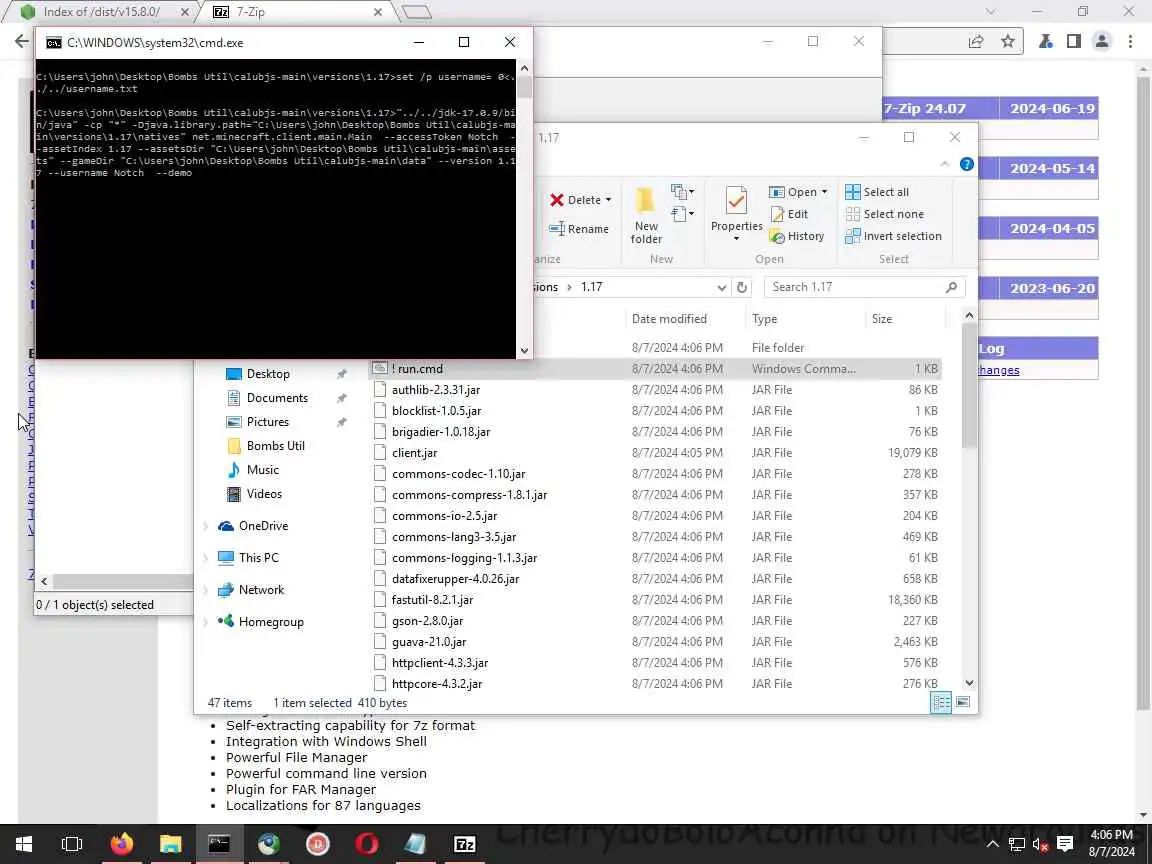This screenshot has width=1152, height=864.
Task: Open Explorer help blue question icon
Action: click(967, 165)
